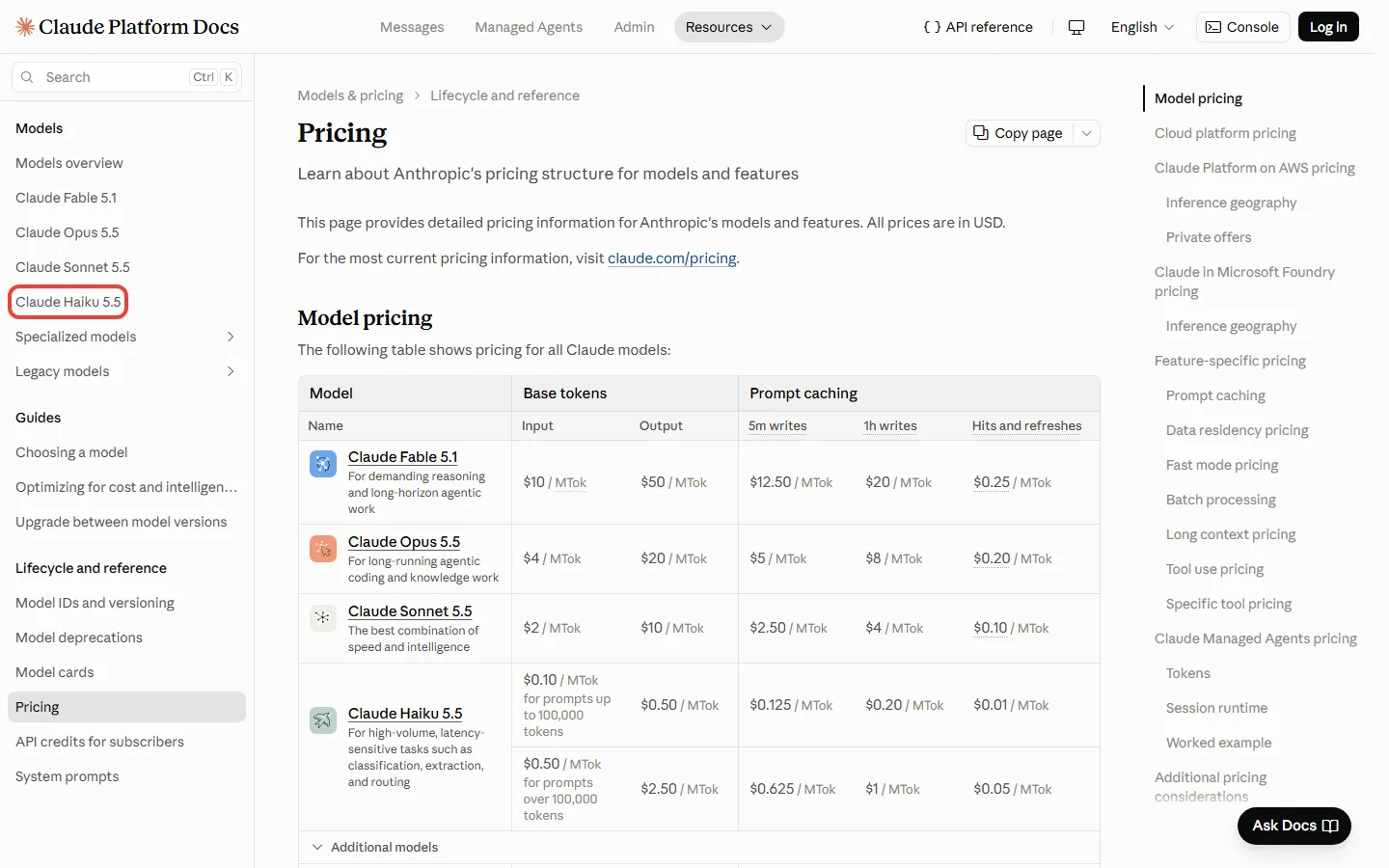Click the 5m writes column header

(777, 425)
